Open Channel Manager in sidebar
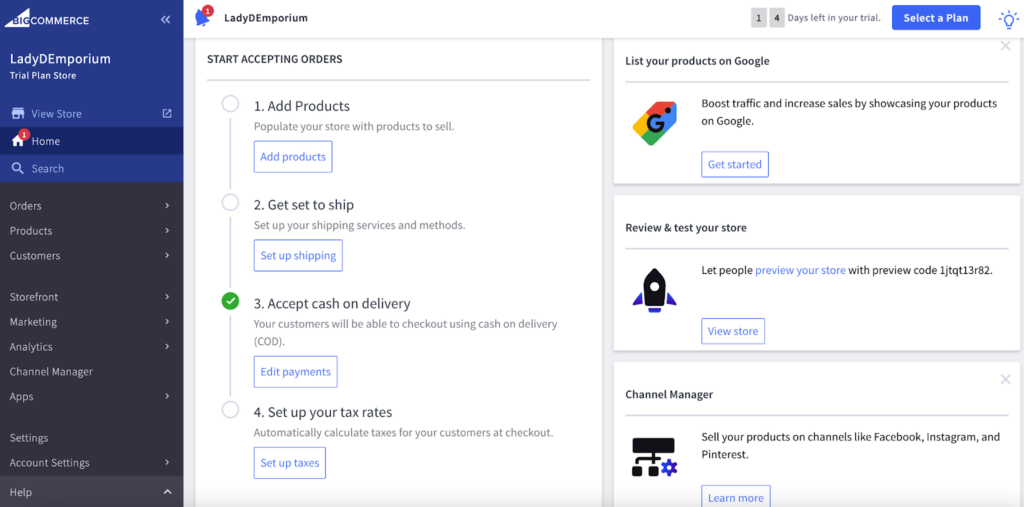Image resolution: width=1024 pixels, height=507 pixels. pos(51,372)
